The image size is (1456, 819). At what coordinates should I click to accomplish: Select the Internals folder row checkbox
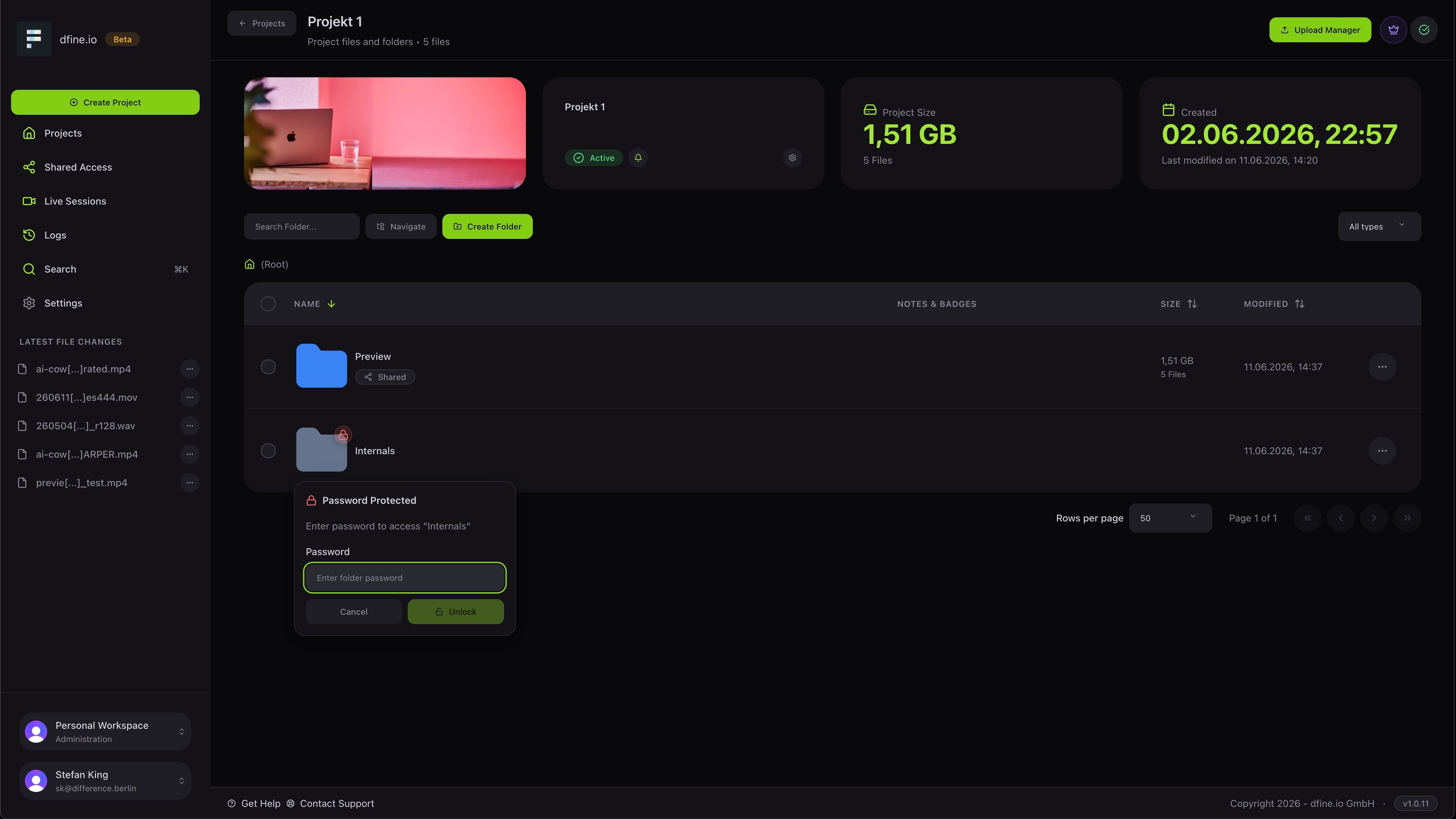pyautogui.click(x=268, y=450)
